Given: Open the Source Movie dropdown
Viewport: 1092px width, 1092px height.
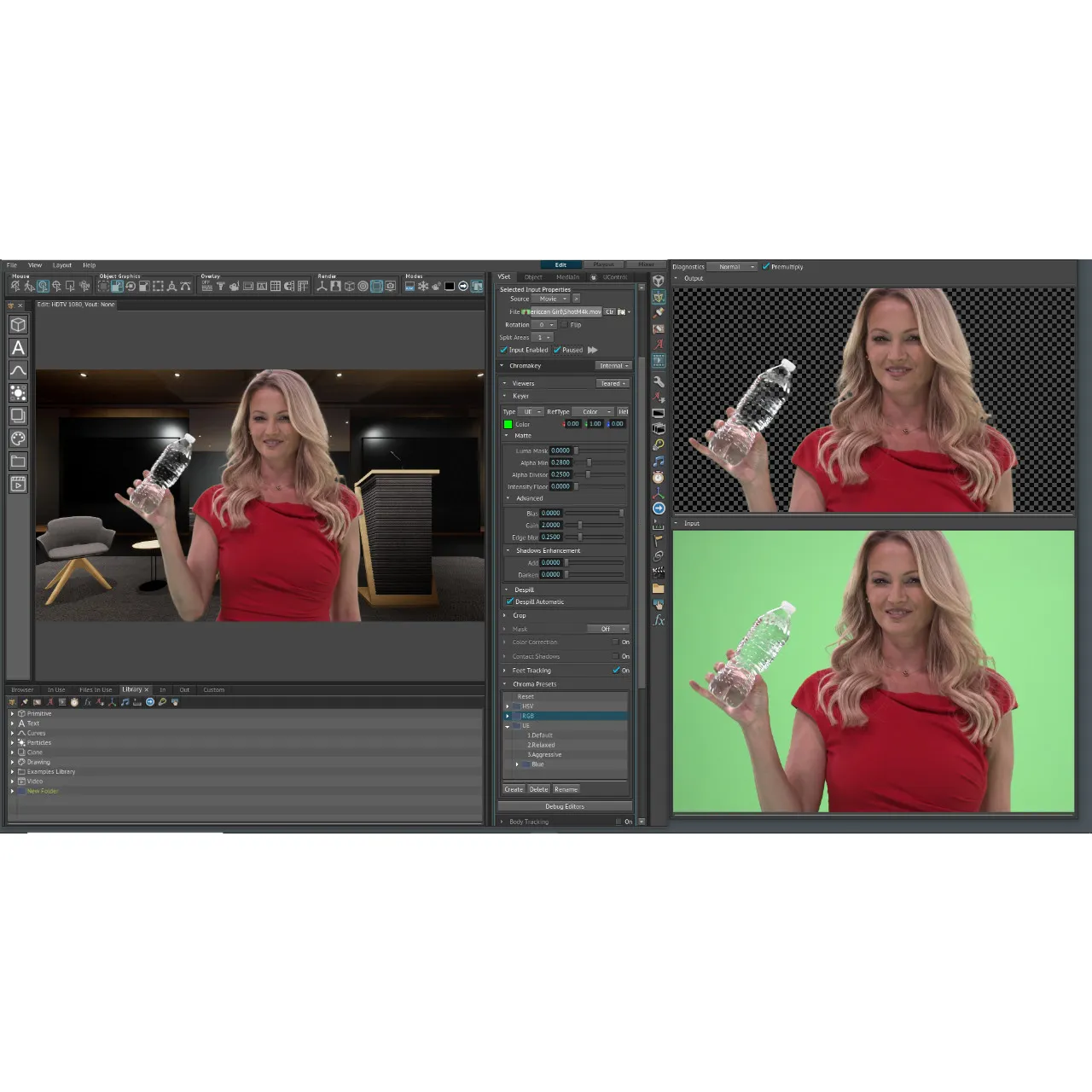Looking at the screenshot, I should pos(553,299).
